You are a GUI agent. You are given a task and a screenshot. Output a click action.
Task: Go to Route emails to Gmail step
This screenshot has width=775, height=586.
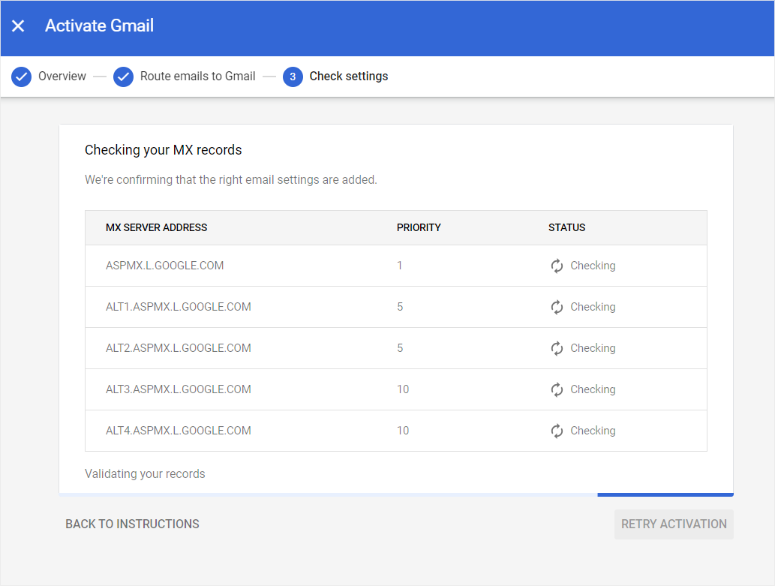pyautogui.click(x=198, y=76)
